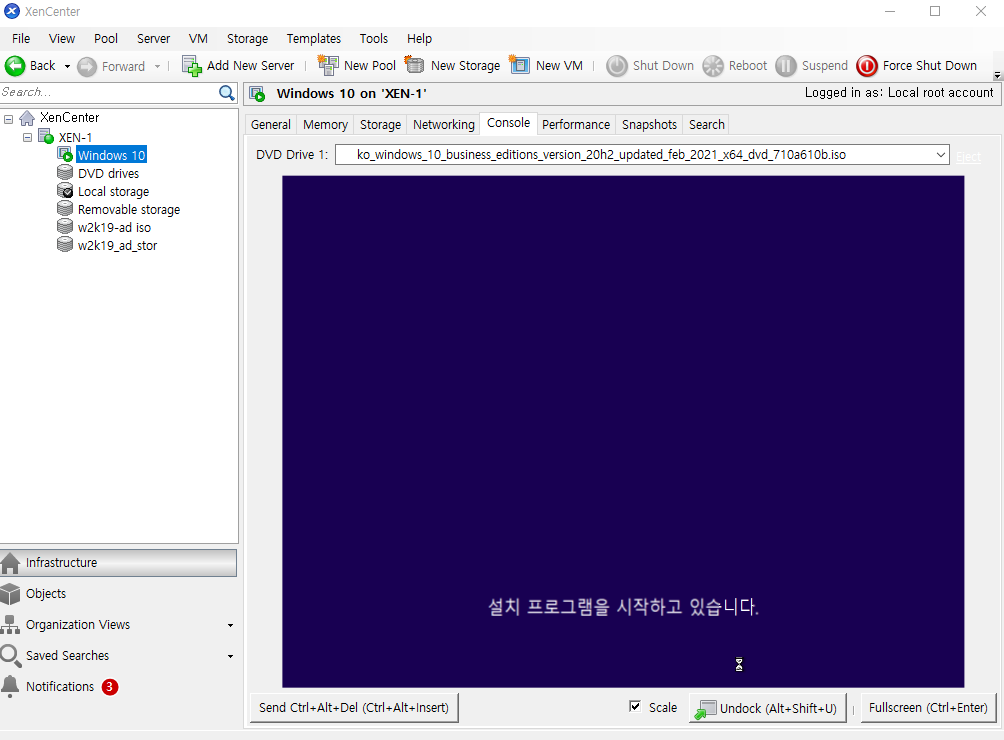Click the red Force Shut Down icon
This screenshot has height=740, width=1004.
click(867, 66)
